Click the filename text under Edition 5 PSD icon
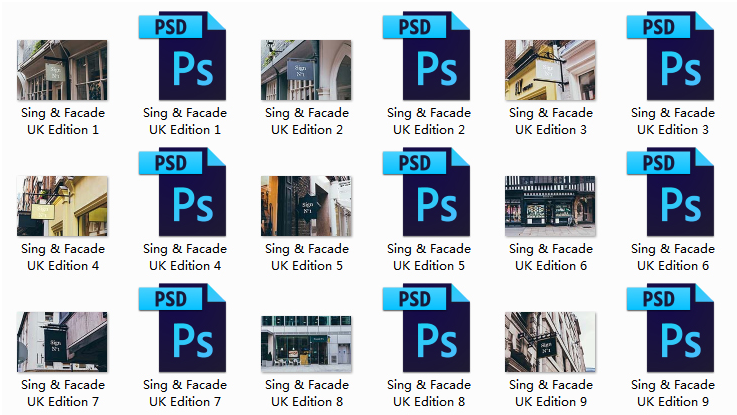 tap(428, 257)
